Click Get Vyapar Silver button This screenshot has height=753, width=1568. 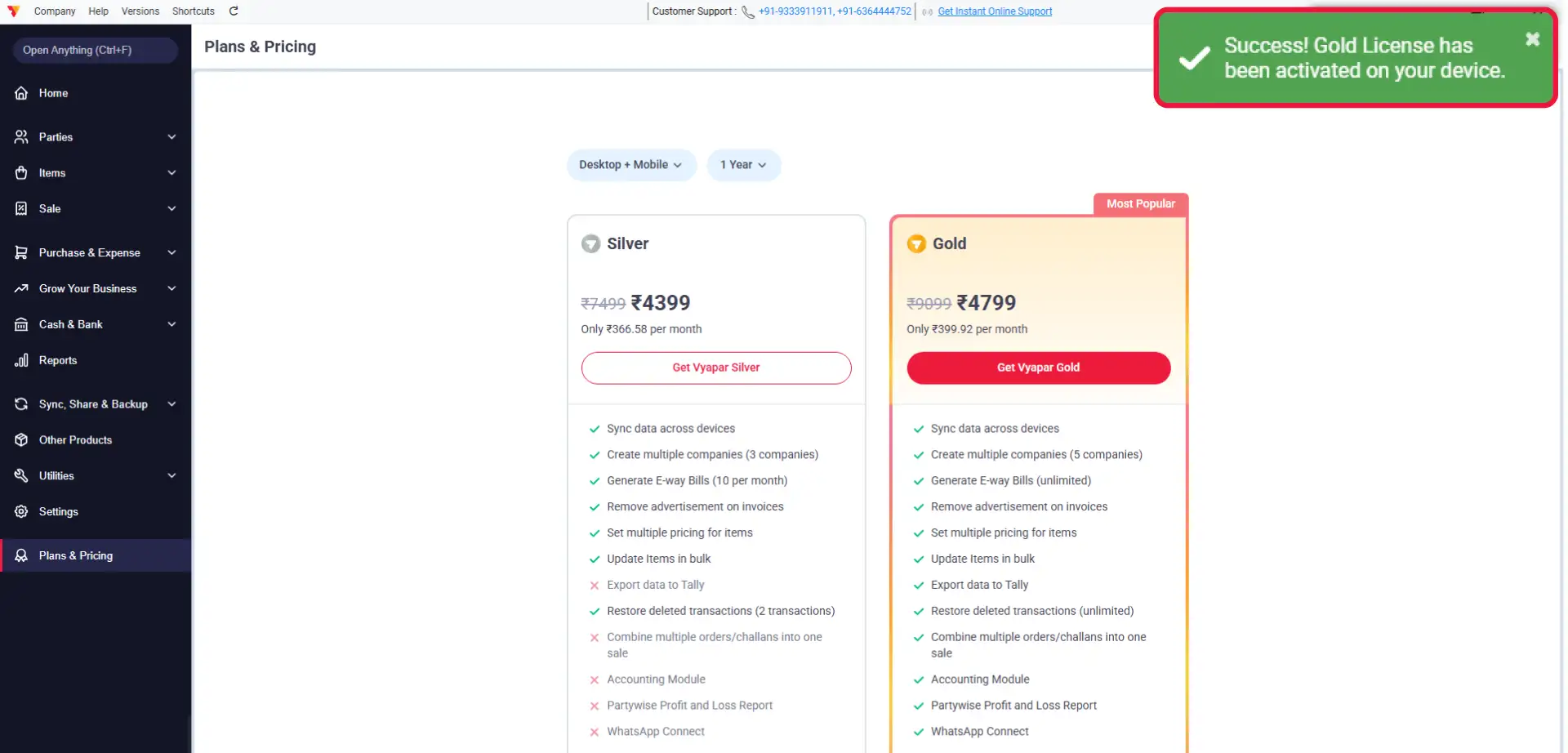715,368
